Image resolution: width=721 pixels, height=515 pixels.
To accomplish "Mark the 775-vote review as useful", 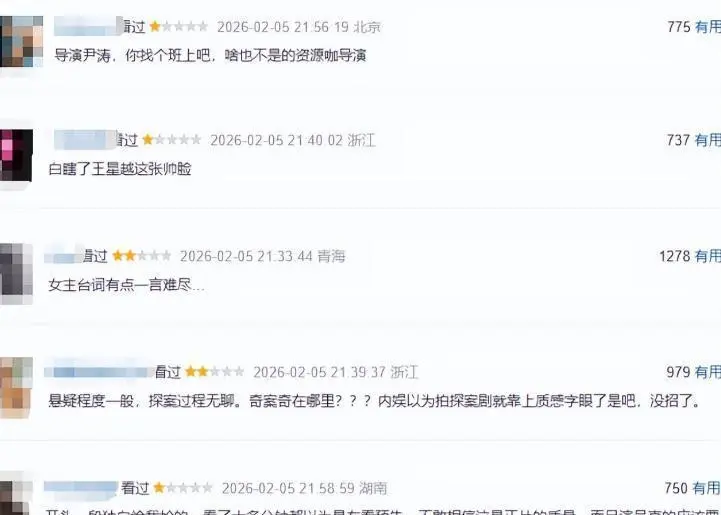I will click(708, 27).
